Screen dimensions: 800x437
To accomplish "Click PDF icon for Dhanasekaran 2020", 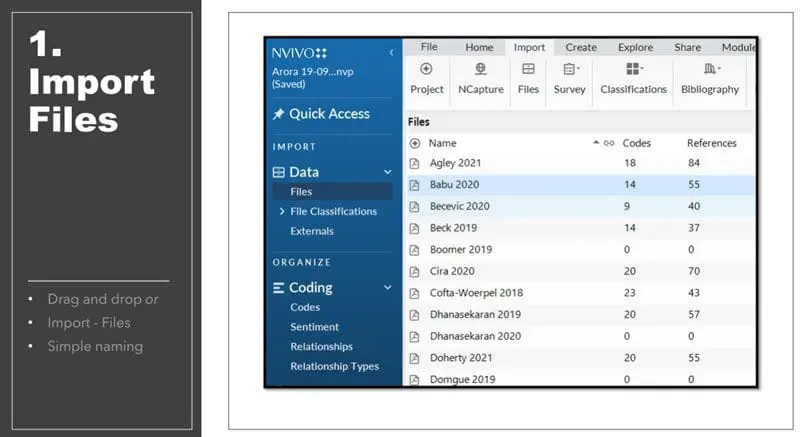I will click(x=414, y=337).
